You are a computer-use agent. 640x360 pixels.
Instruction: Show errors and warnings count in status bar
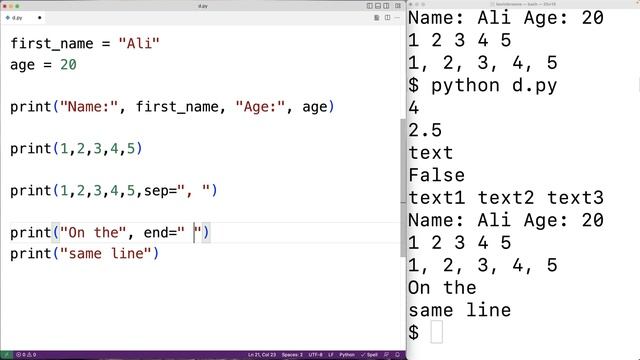[x=26, y=355]
